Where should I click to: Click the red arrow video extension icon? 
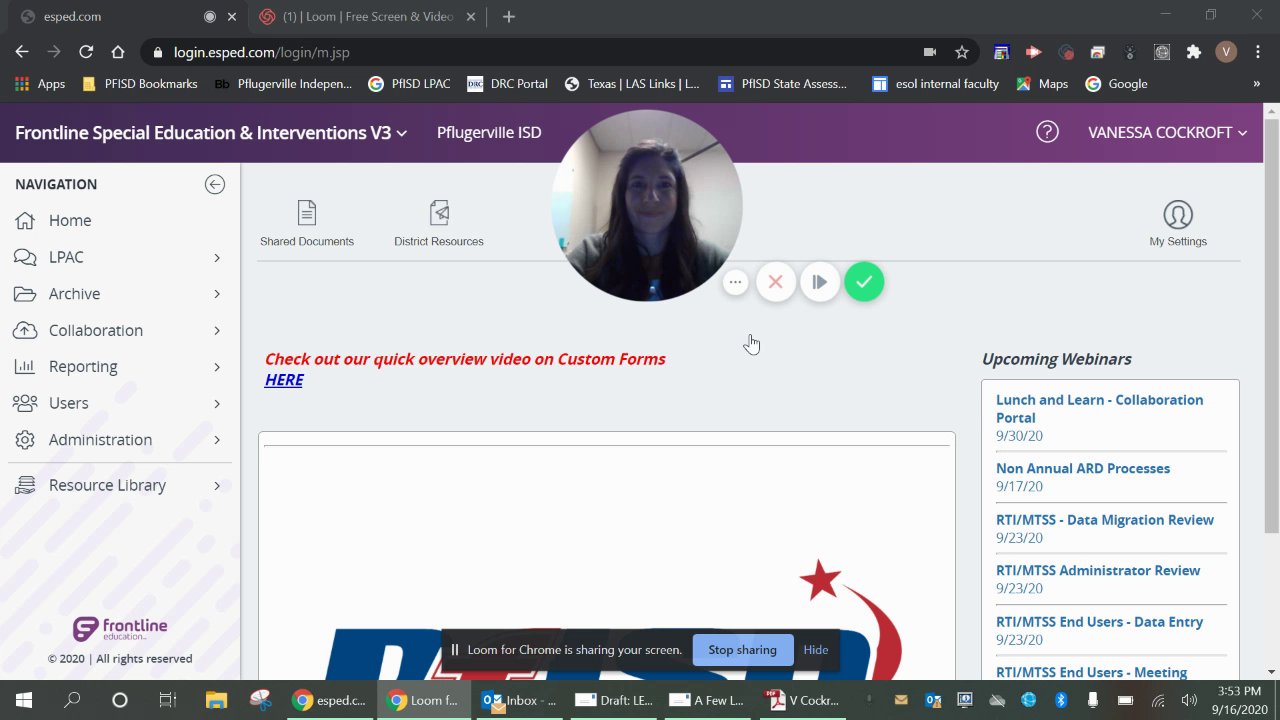pos(1033,52)
